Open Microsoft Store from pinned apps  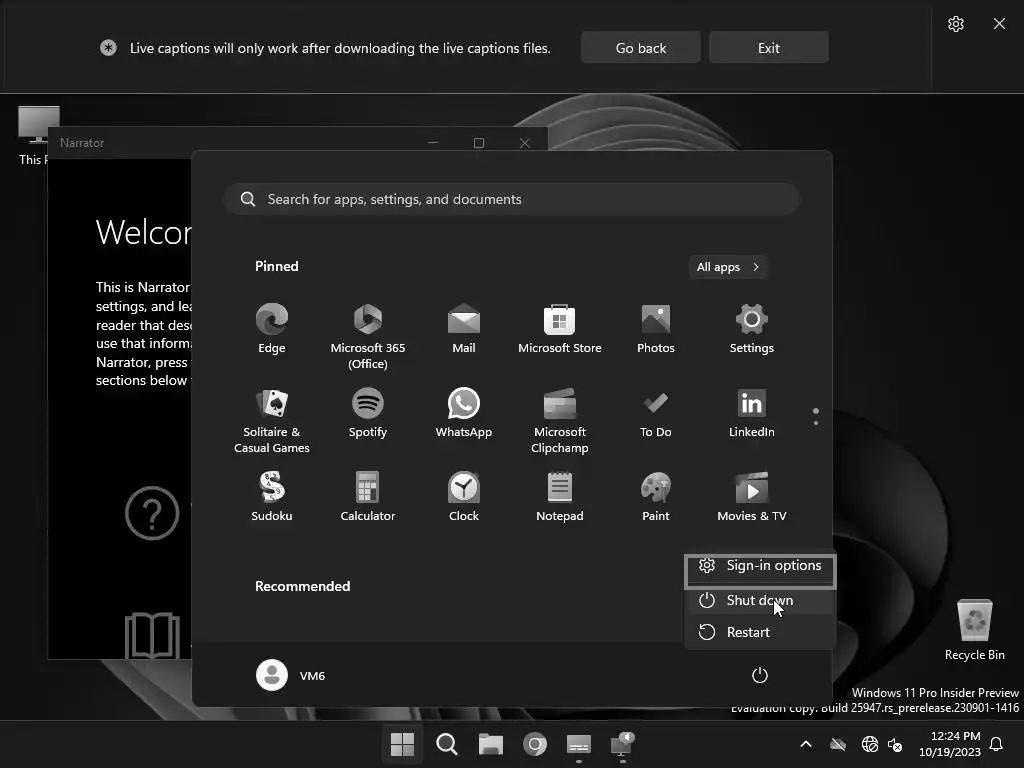[560, 328]
